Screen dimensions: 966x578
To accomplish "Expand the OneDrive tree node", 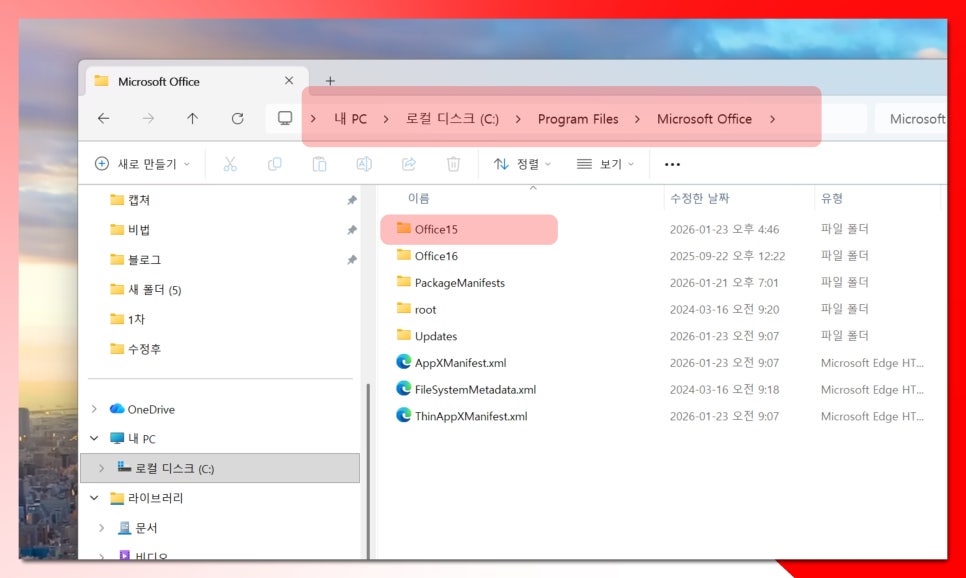I will [94, 409].
